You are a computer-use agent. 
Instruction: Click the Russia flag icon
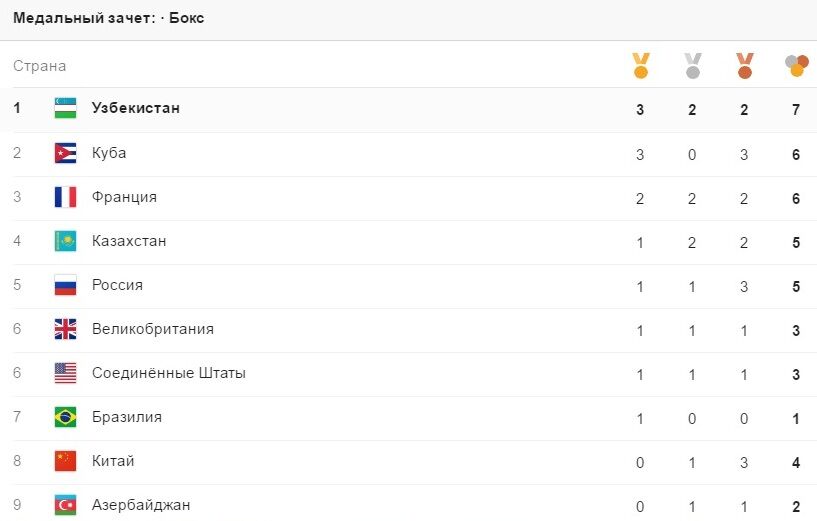65,285
